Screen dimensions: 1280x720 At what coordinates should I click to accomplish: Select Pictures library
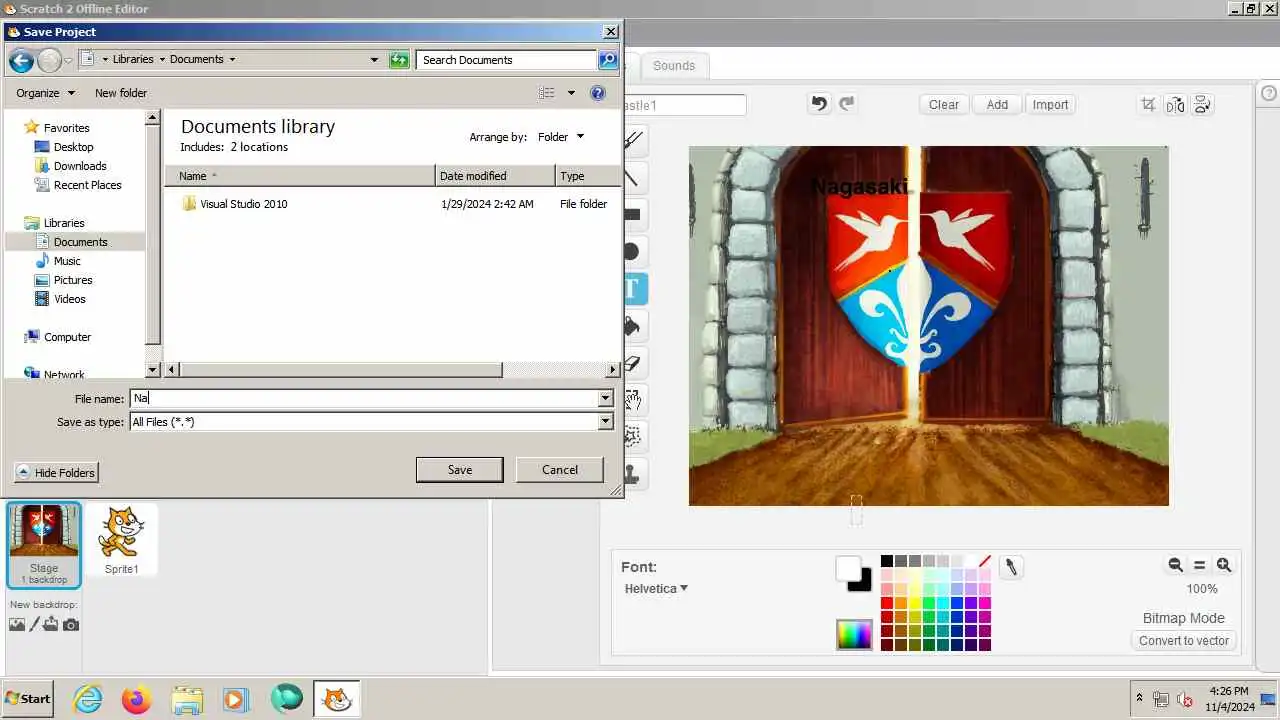tap(73, 280)
